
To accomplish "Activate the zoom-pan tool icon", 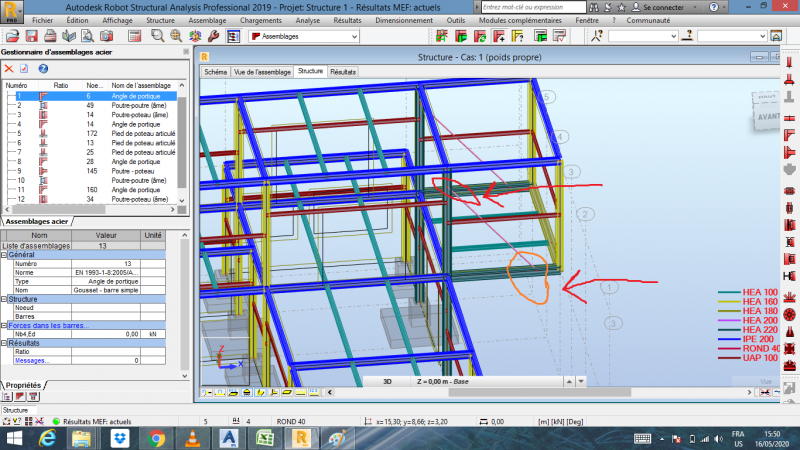I will [176, 36].
